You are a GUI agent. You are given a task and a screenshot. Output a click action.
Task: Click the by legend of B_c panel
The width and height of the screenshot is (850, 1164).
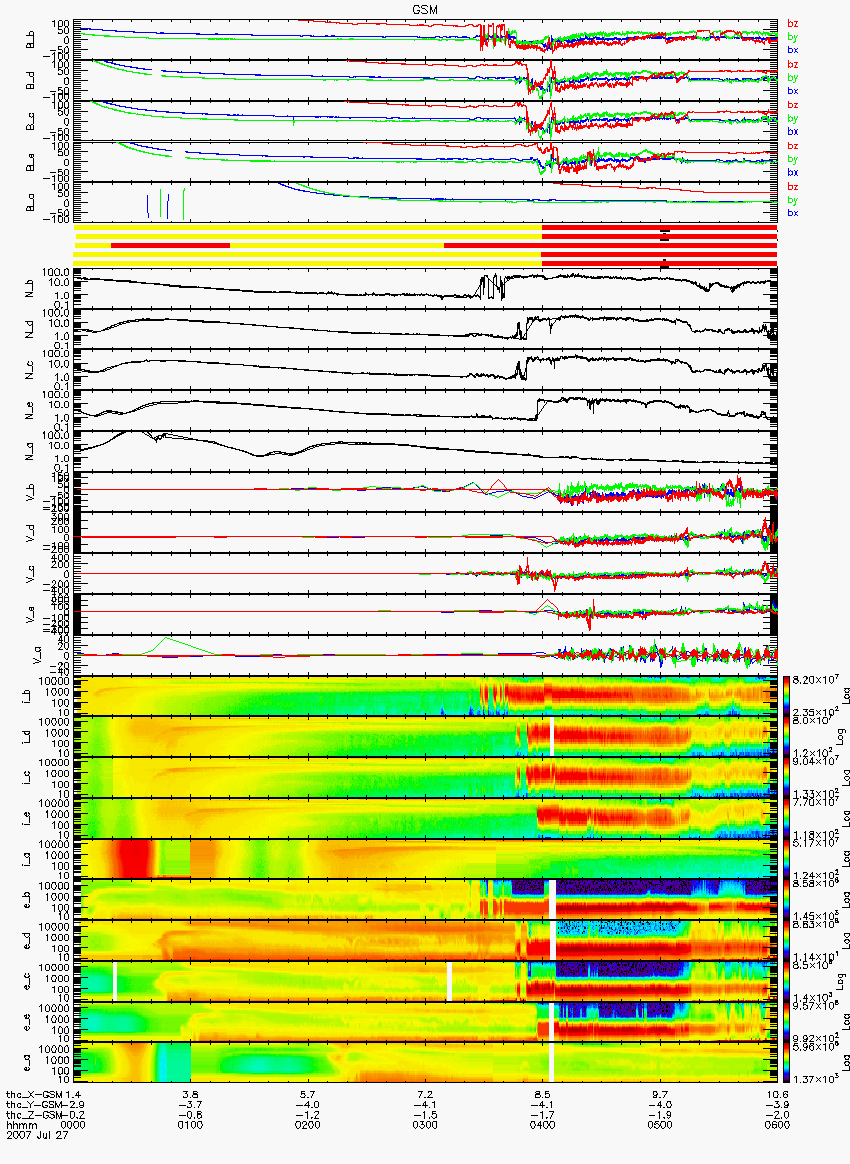pos(793,119)
